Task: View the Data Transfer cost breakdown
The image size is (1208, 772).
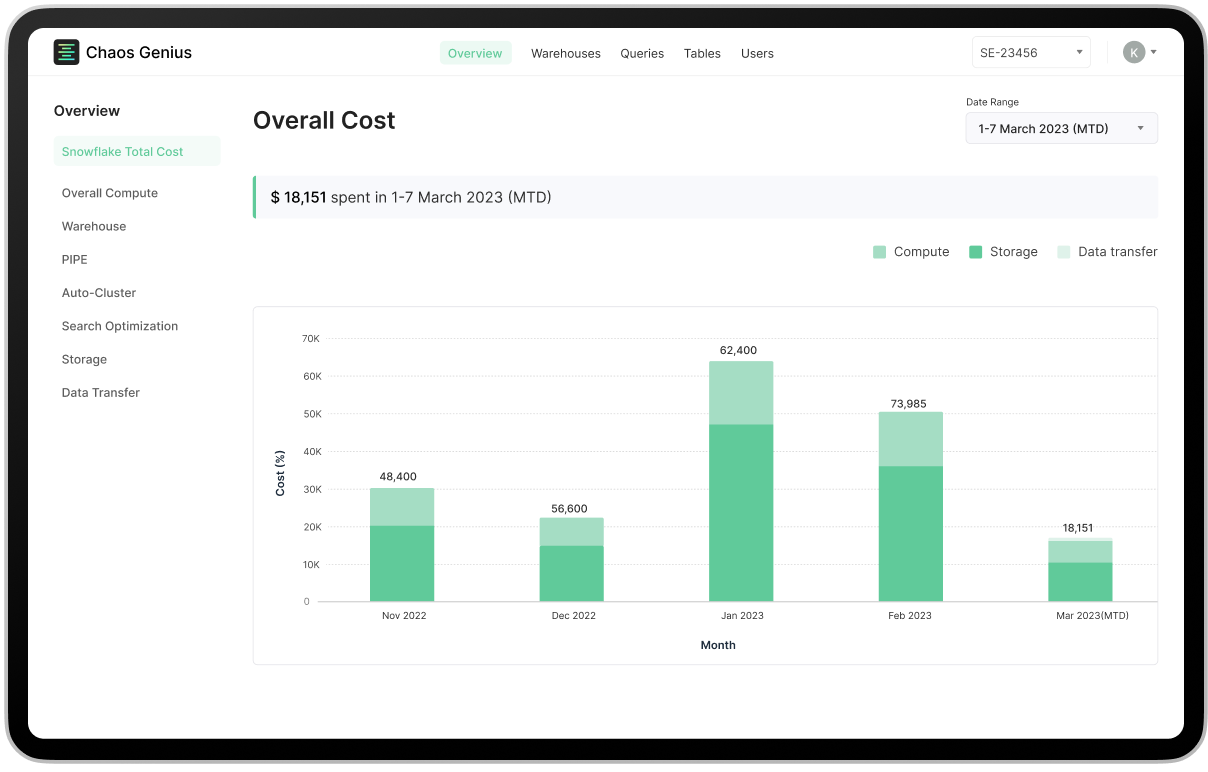Action: (x=100, y=392)
